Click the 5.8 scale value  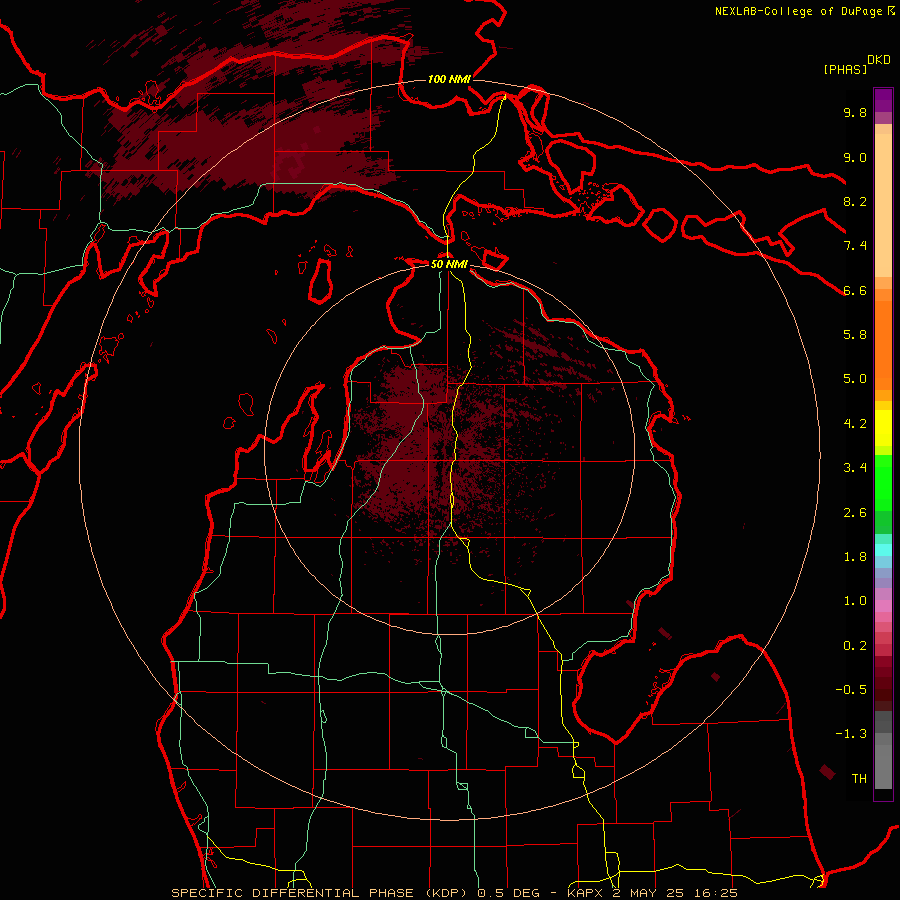(x=855, y=334)
